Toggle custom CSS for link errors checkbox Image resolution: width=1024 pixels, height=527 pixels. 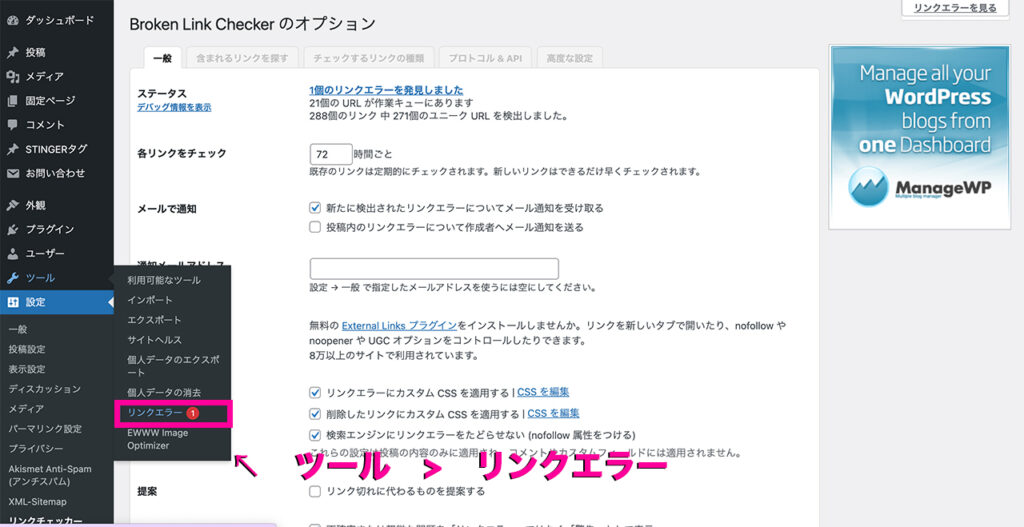[315, 392]
